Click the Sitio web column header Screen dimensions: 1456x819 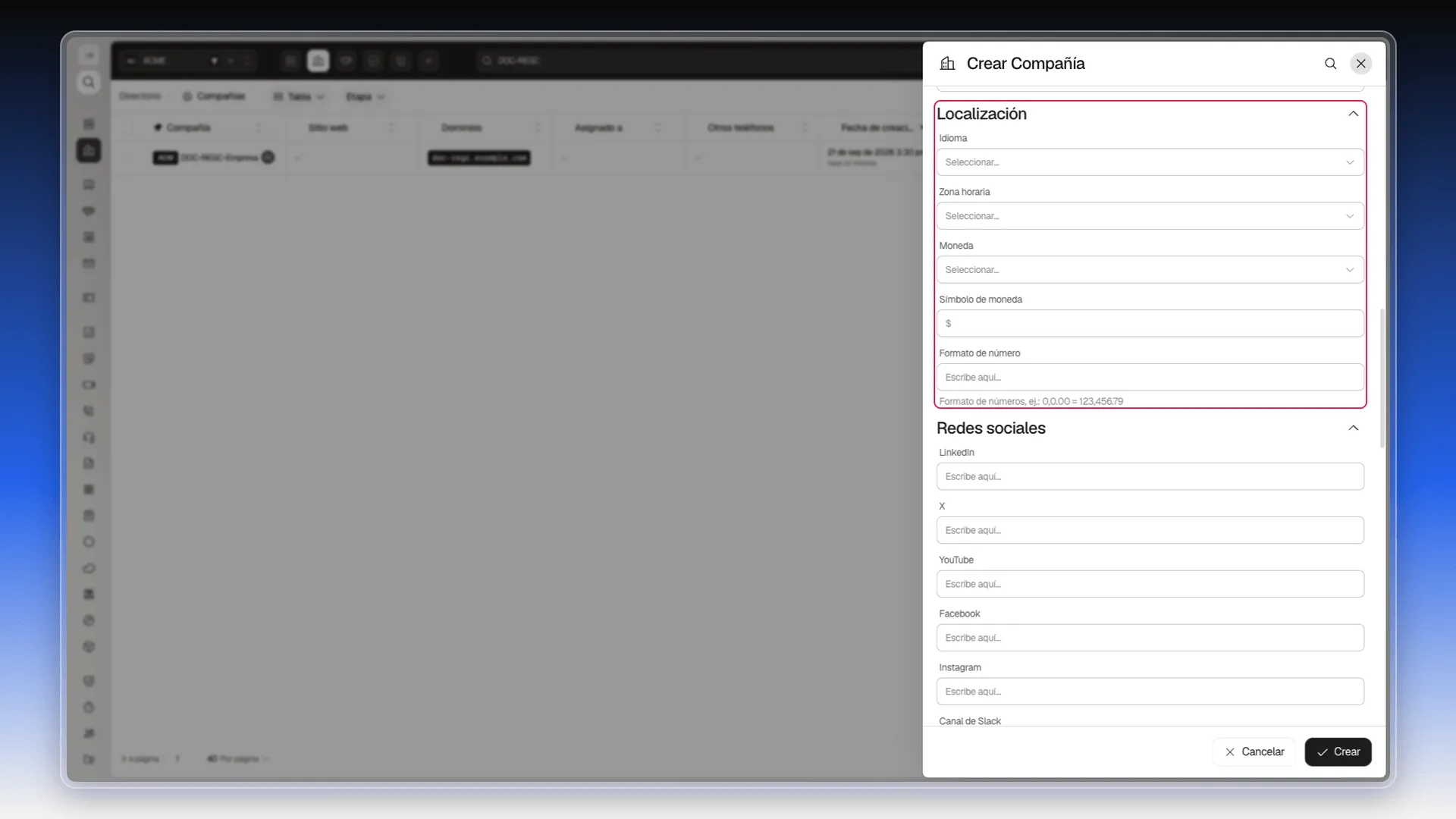[328, 128]
